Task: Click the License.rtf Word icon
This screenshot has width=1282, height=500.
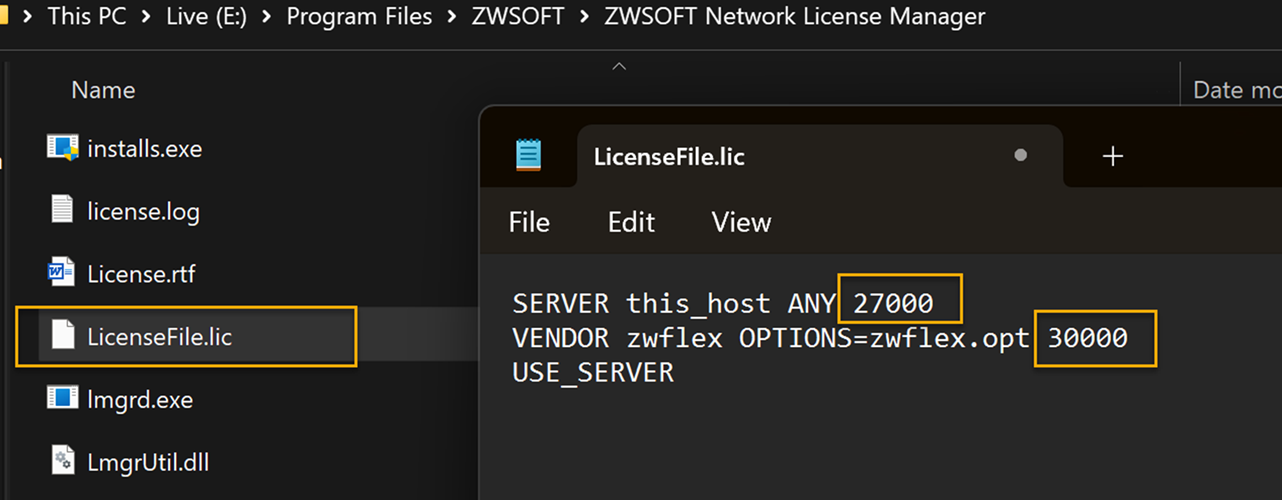Action: 63,273
